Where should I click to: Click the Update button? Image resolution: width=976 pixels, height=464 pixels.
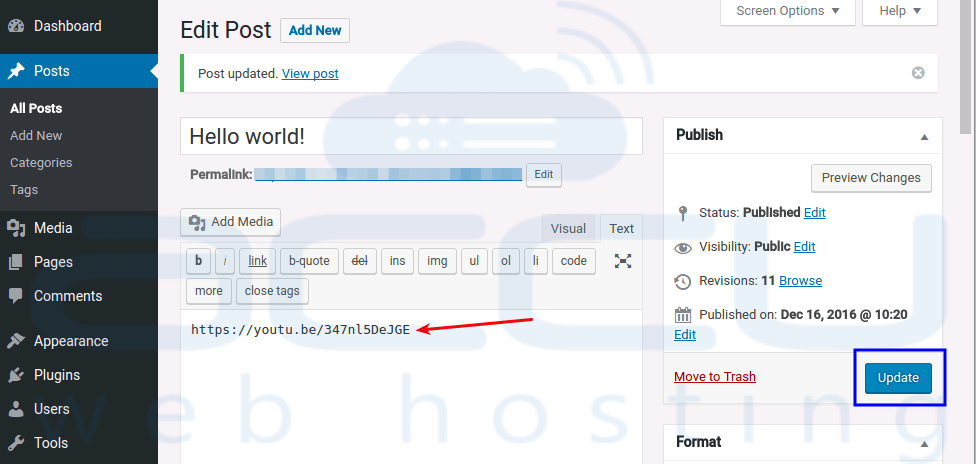pyautogui.click(x=898, y=378)
